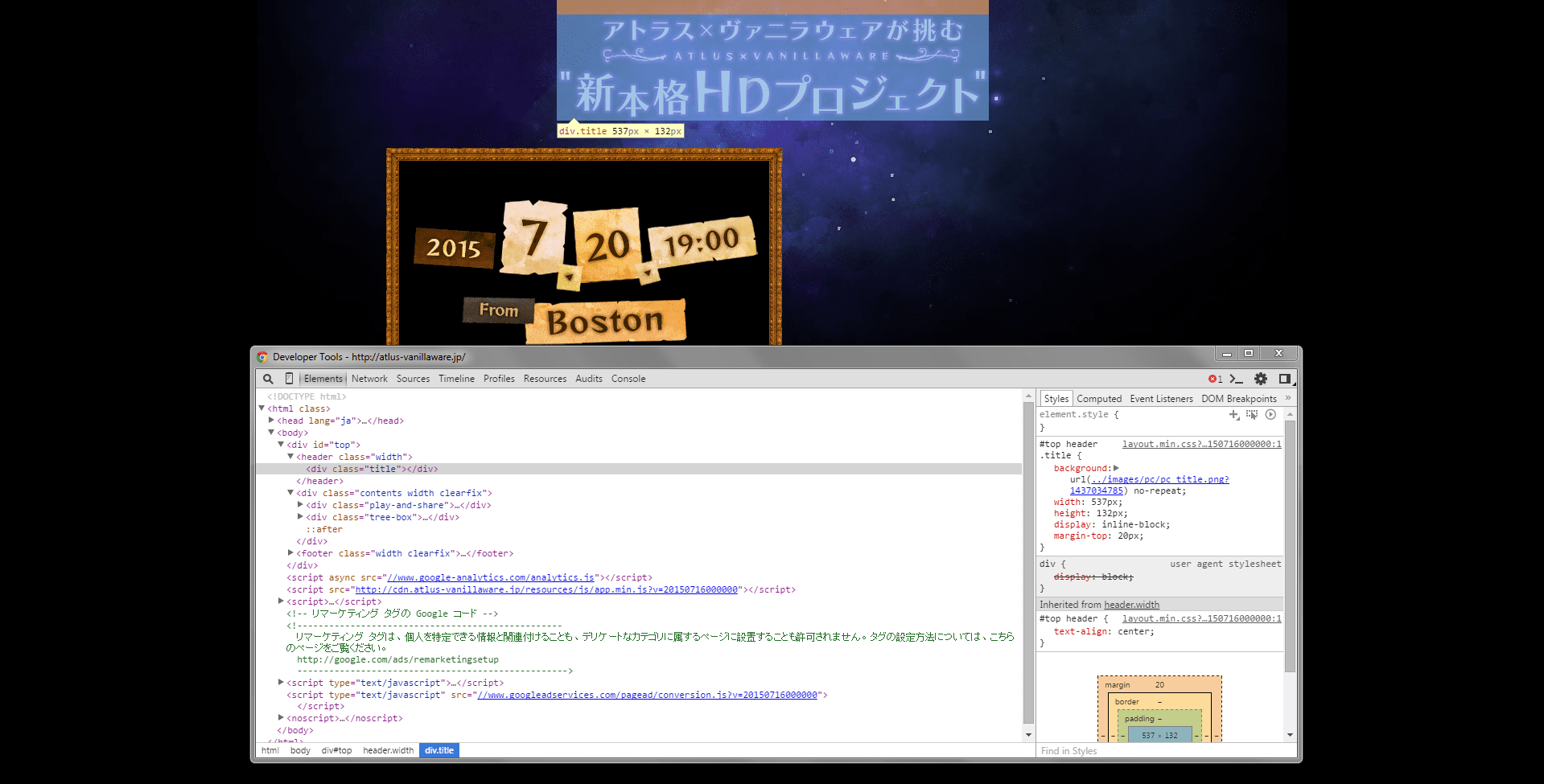This screenshot has width=1544, height=784.
Task: Click the new style rule plus icon
Action: tap(1233, 415)
